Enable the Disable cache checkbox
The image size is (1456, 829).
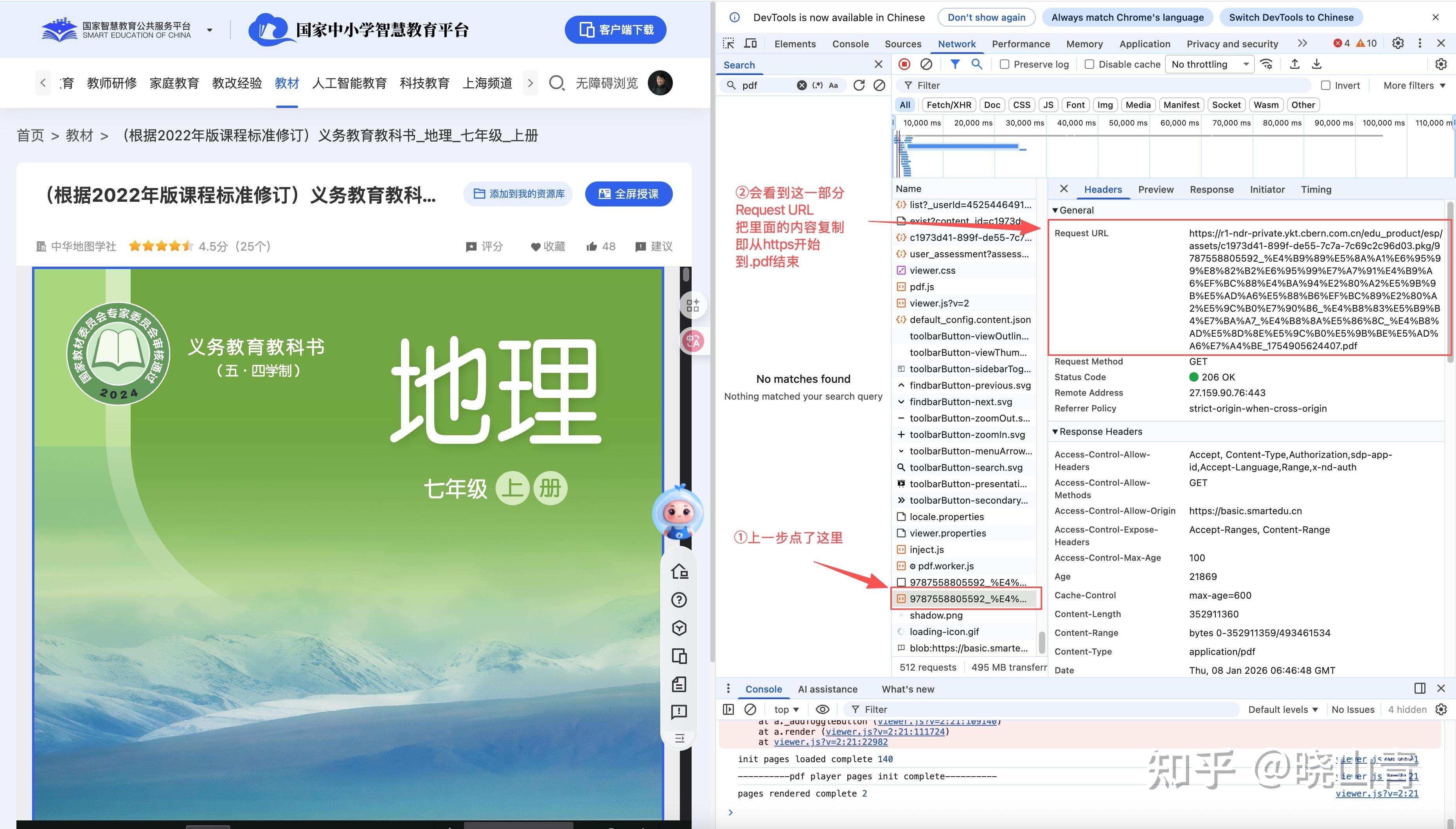tap(1089, 65)
